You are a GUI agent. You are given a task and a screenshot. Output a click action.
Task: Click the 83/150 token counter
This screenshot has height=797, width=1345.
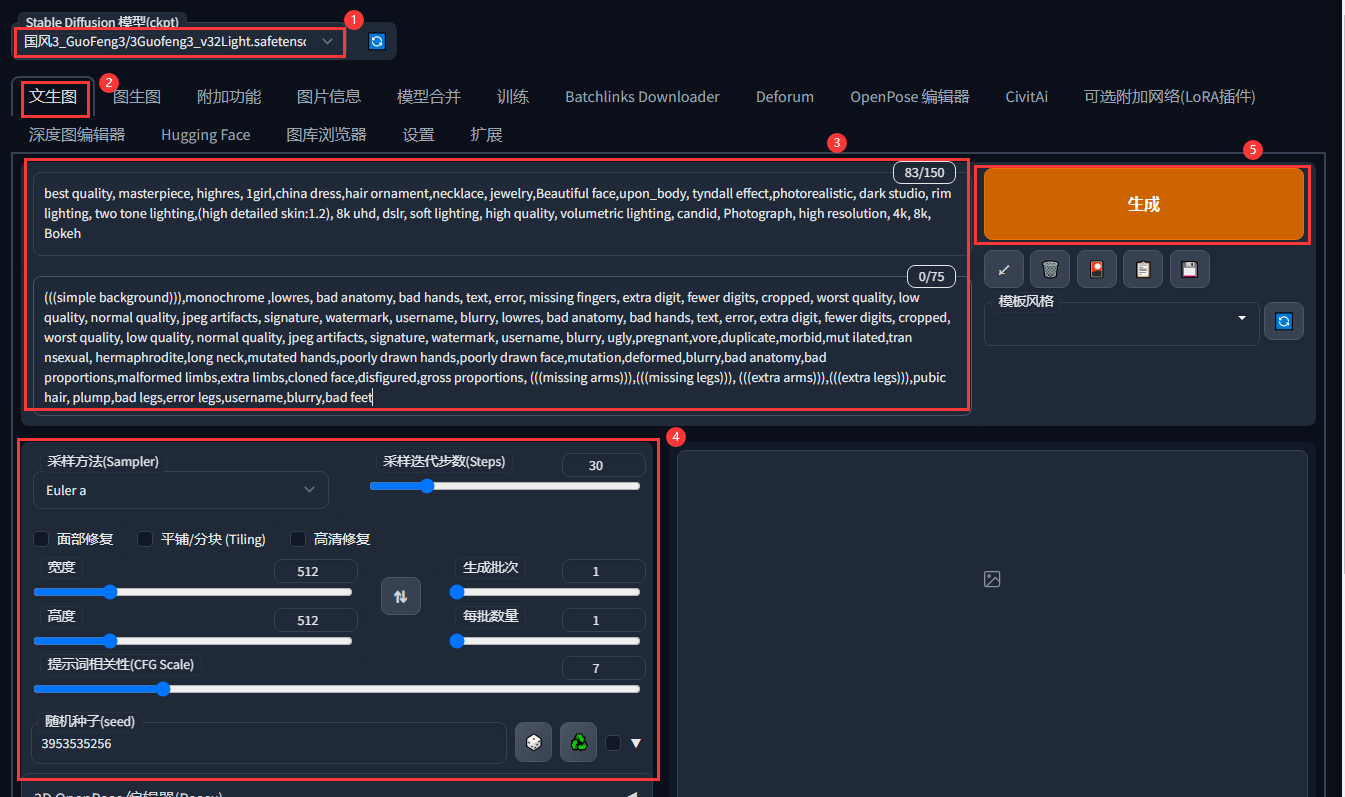click(x=924, y=172)
